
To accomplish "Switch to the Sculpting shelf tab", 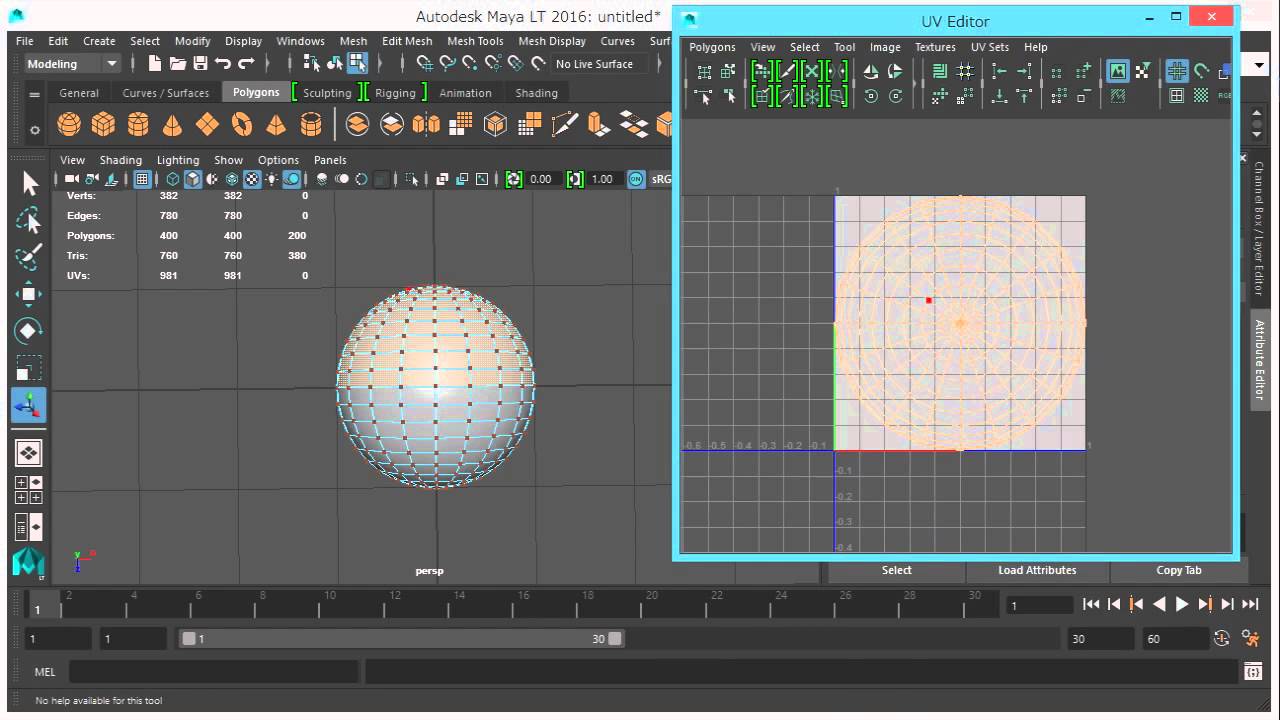I will (x=327, y=93).
